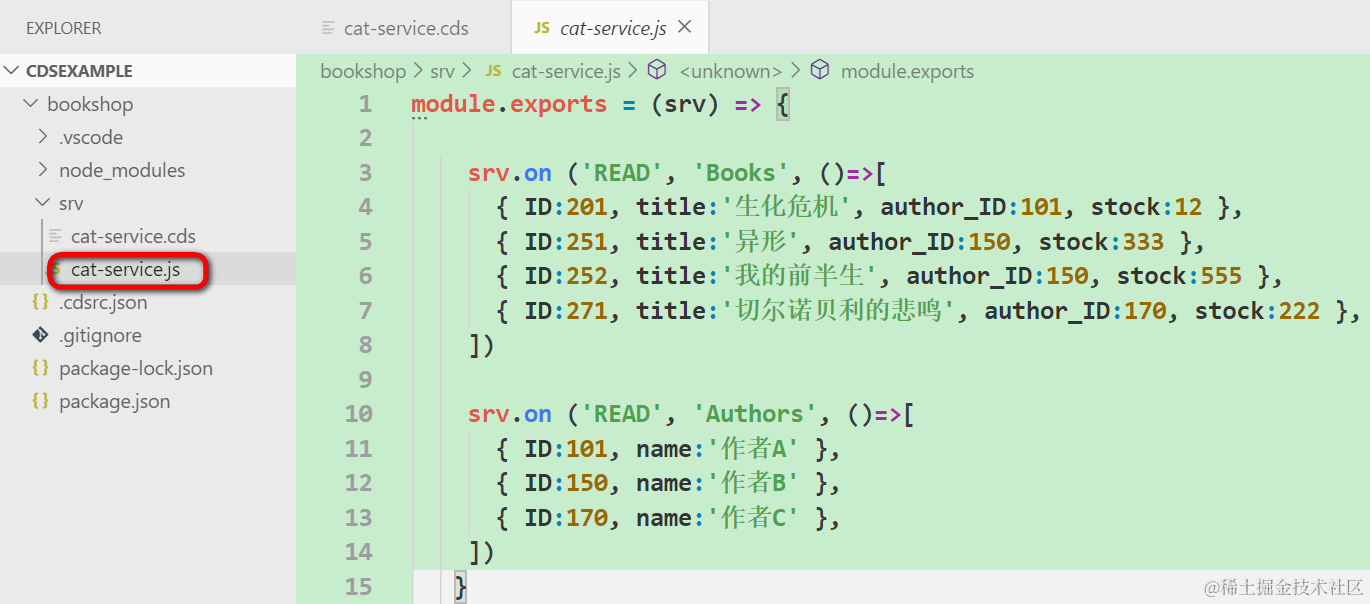Click stock value 222 on line 7
Image resolution: width=1370 pixels, height=604 pixels.
(x=1300, y=310)
